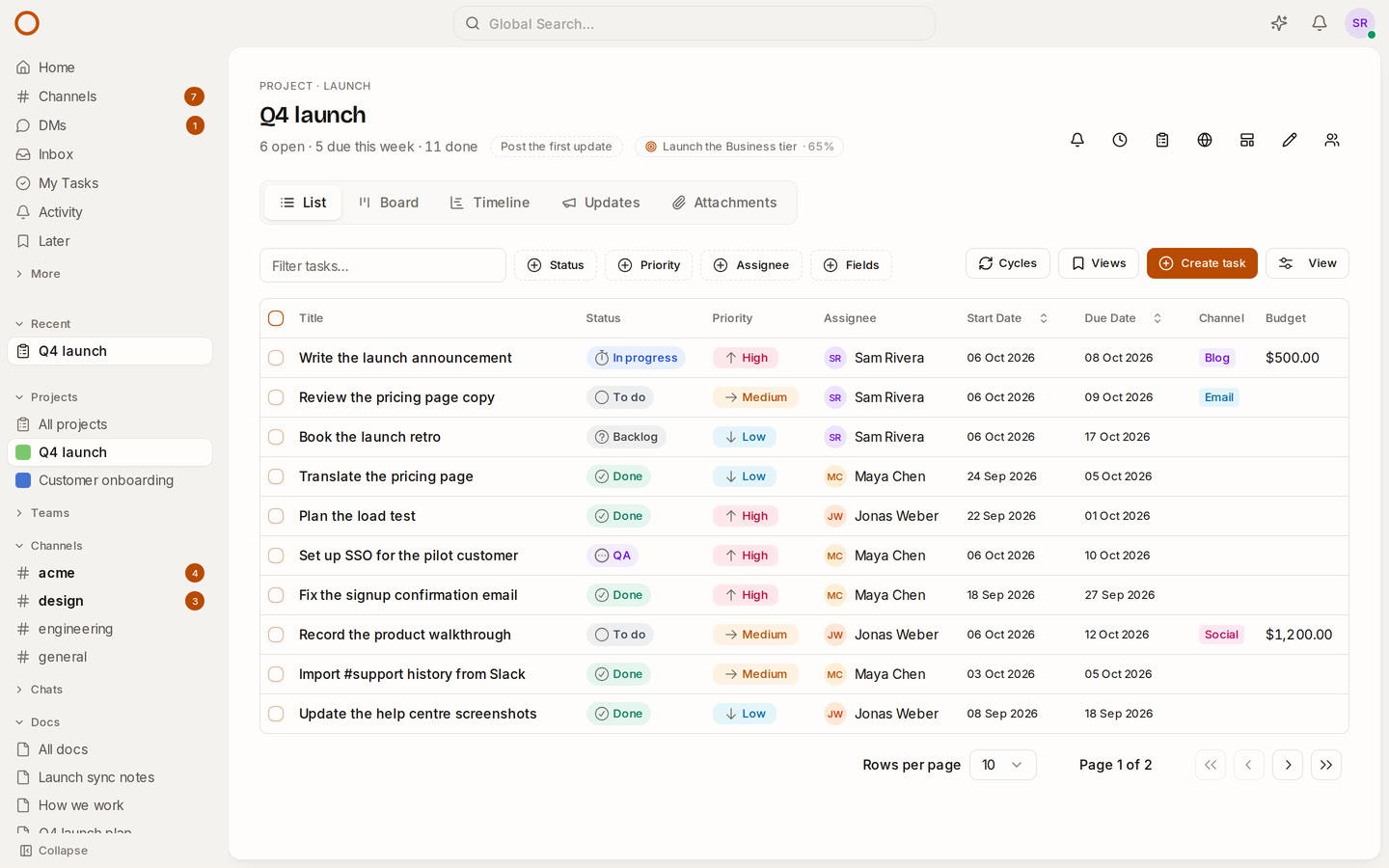Open the Attachments tab
The image size is (1389, 868).
724,203
